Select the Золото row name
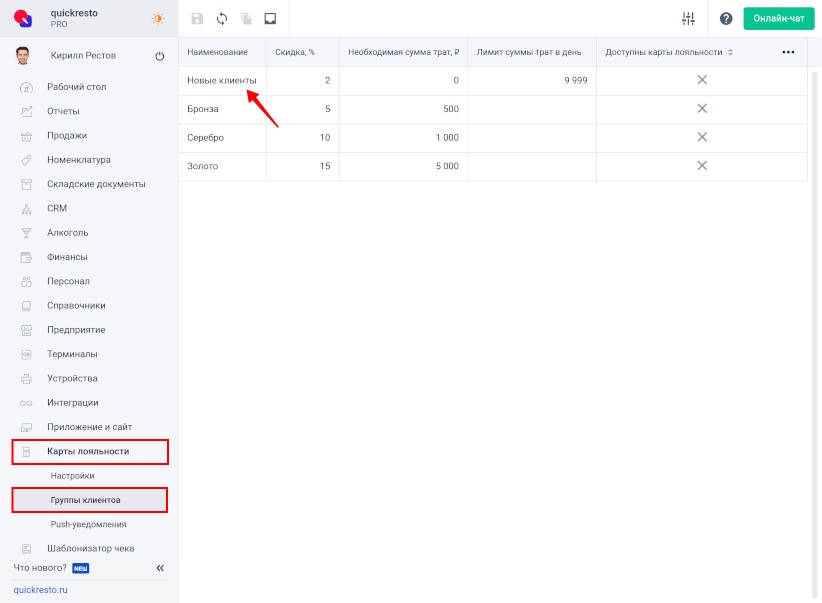The height and width of the screenshot is (603, 822). (x=202, y=166)
